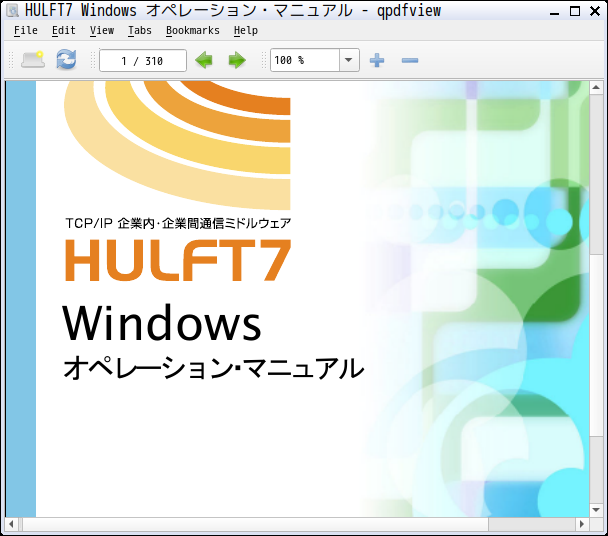Click the Refresh document icon
The height and width of the screenshot is (536, 608).
tap(66, 60)
